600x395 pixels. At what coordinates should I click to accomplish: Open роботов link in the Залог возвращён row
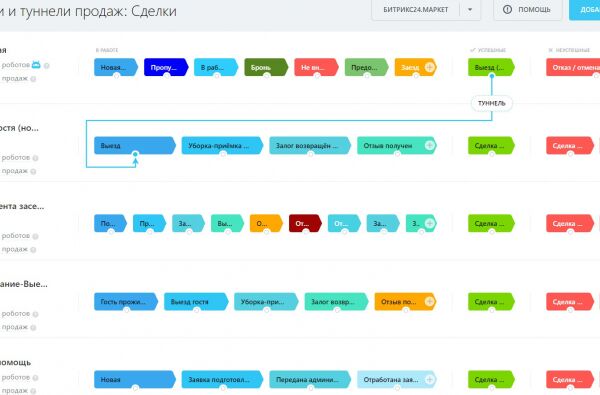point(15,157)
